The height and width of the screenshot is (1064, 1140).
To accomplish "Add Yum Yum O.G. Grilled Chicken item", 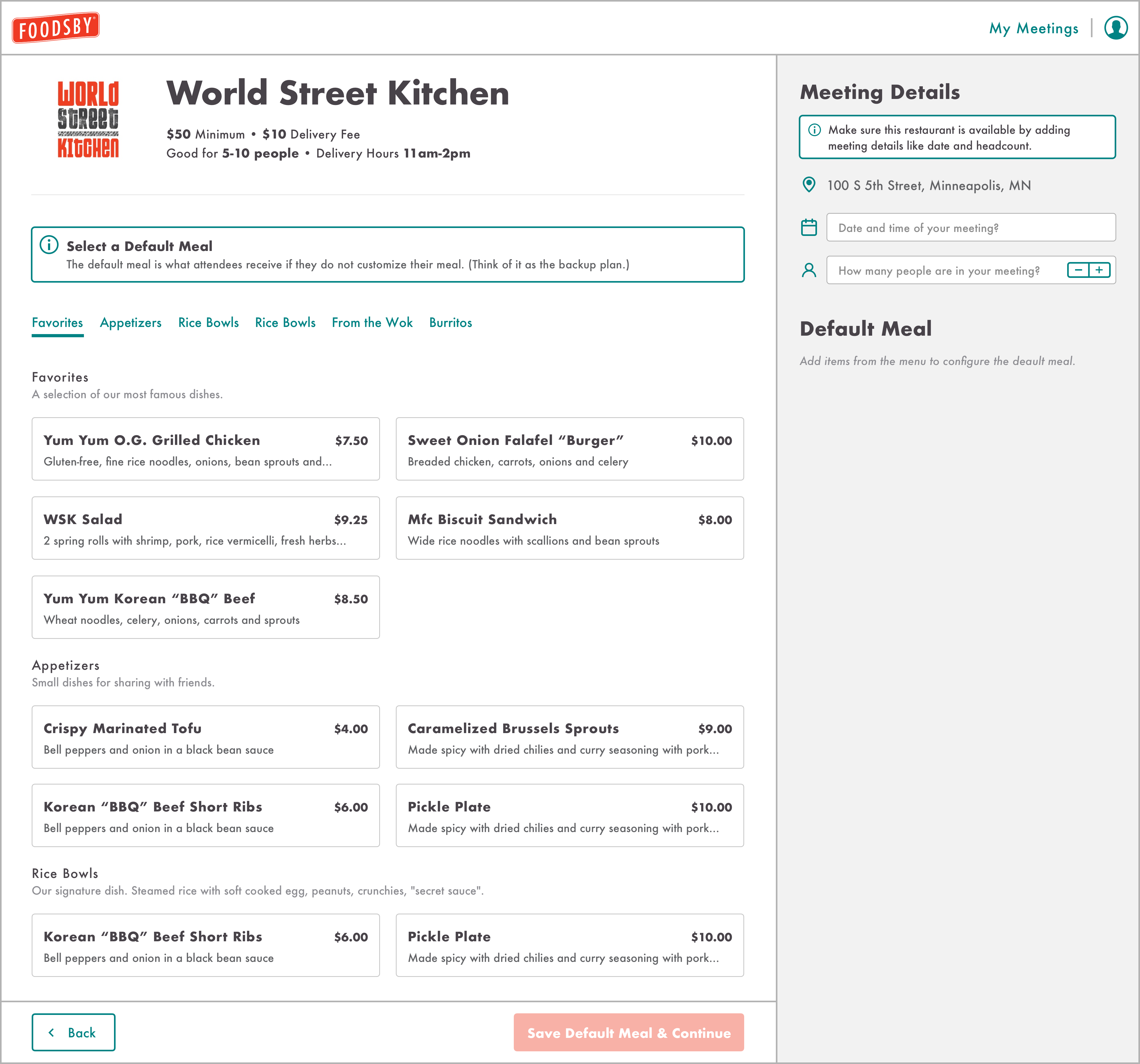I will [x=205, y=449].
